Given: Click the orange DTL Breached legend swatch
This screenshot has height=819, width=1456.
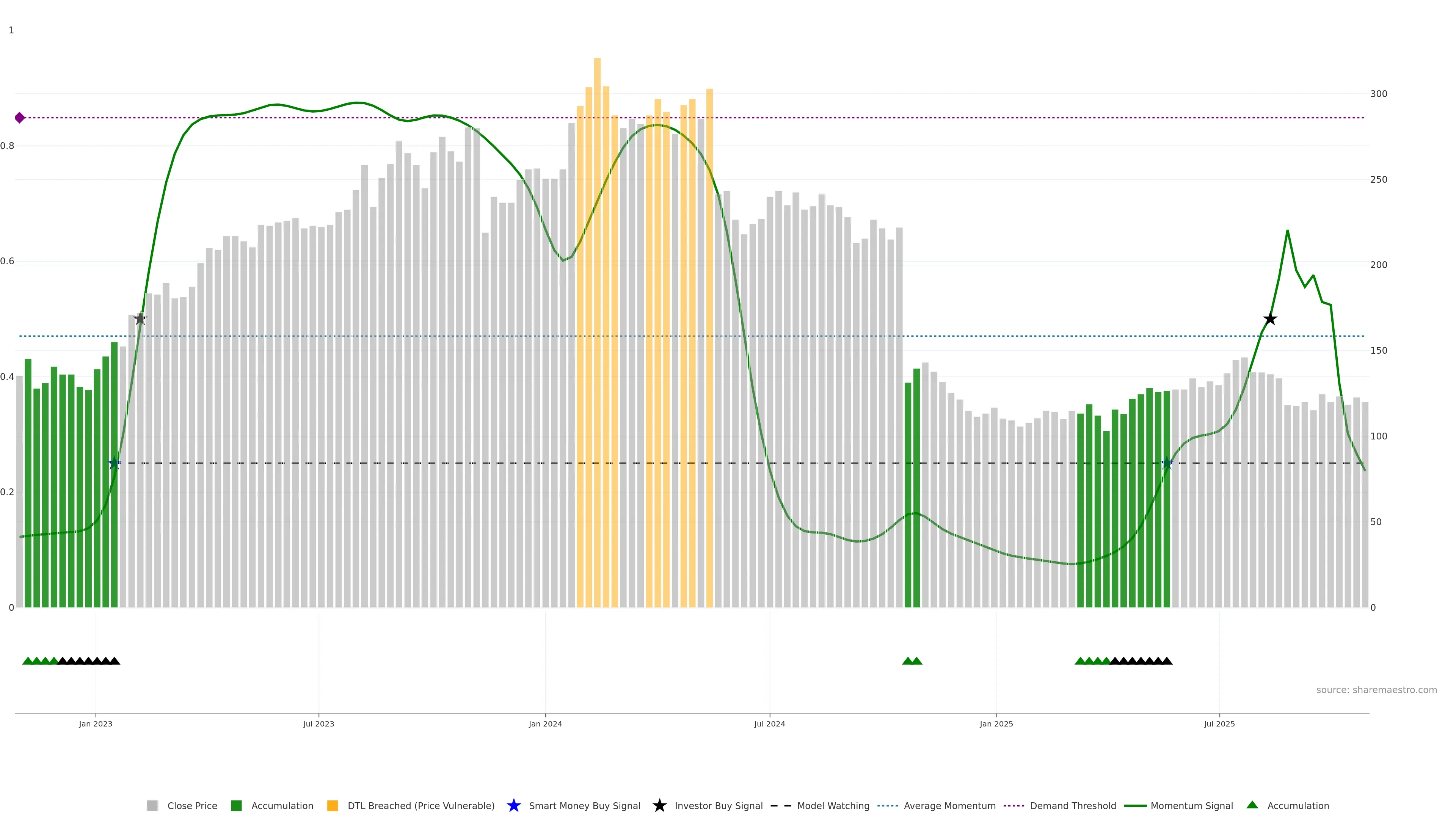Looking at the screenshot, I should click(333, 805).
